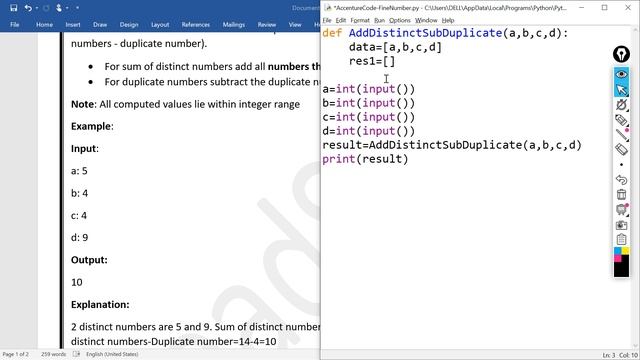Click English (United States) language indicator
Image resolution: width=640 pixels, height=360 pixels.
tap(112, 354)
